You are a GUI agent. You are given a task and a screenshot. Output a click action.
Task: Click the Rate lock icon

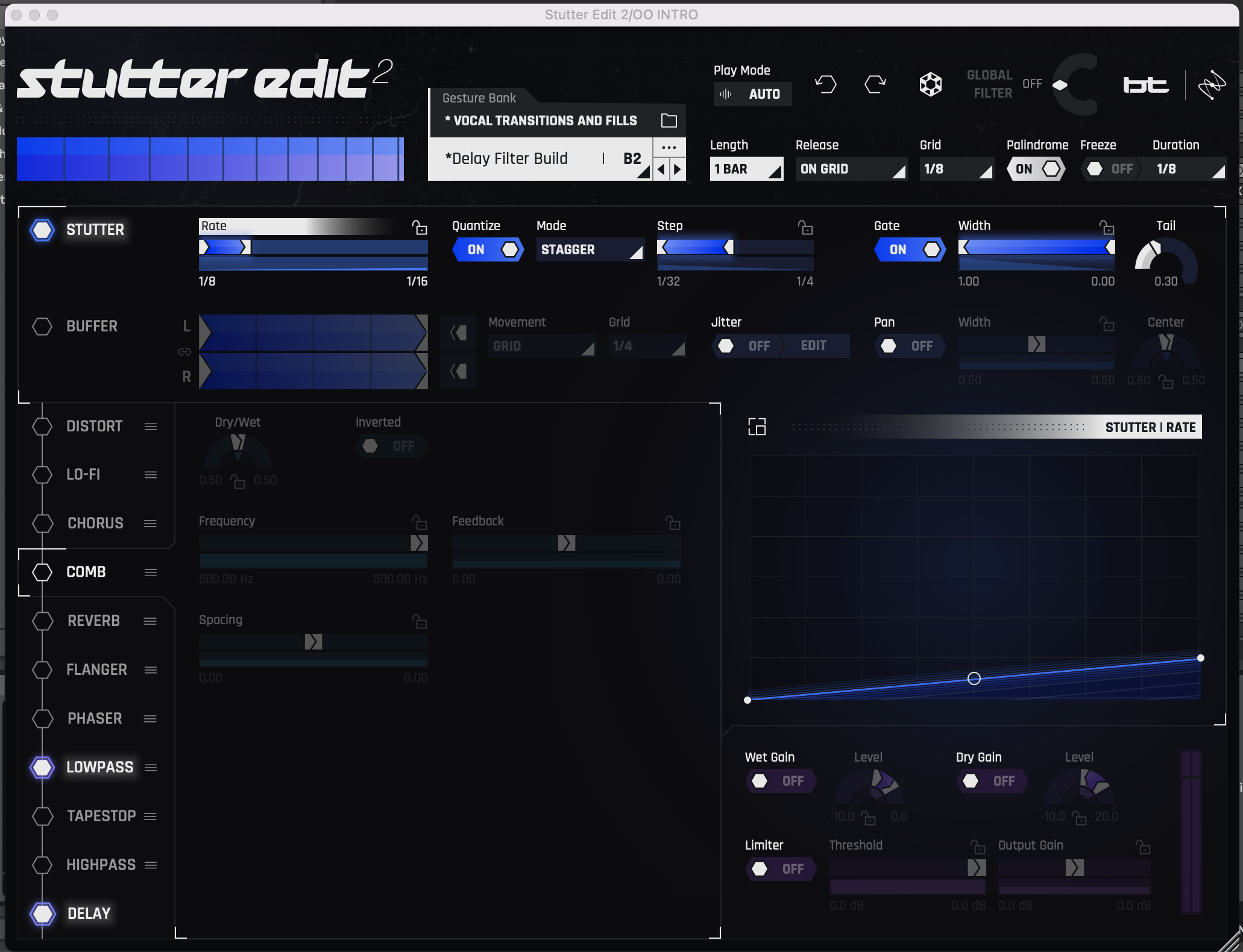tap(420, 227)
